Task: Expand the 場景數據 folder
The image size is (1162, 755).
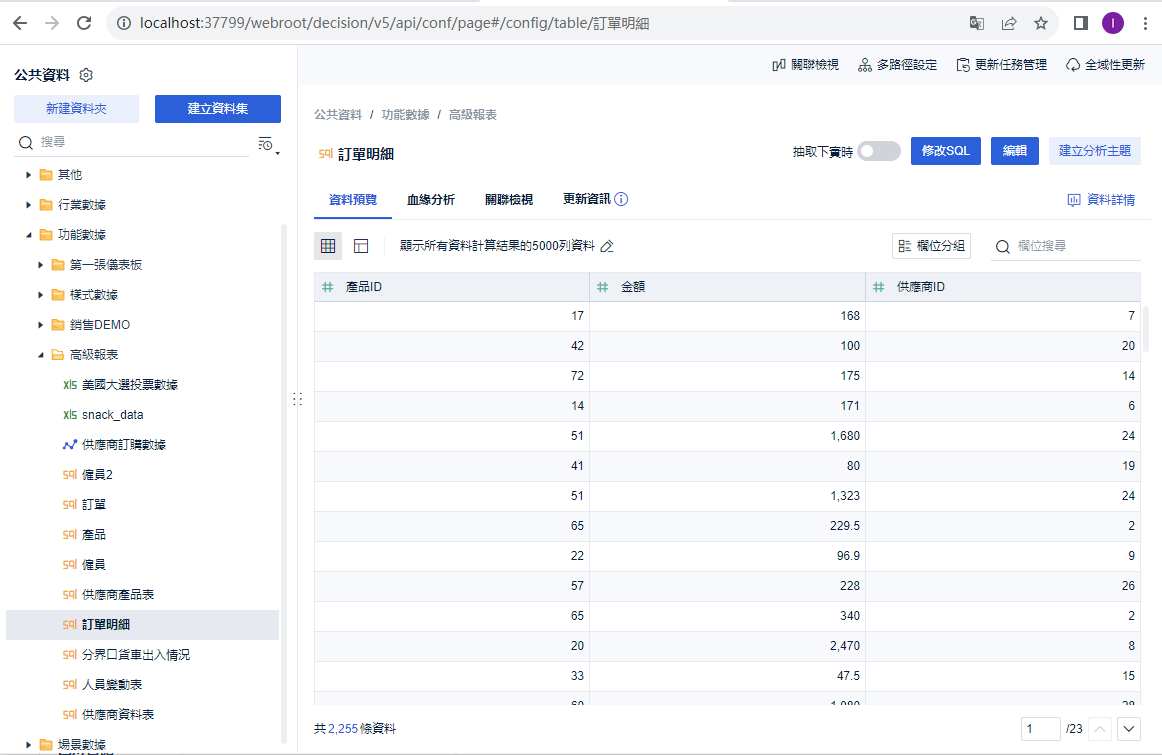Action: point(26,744)
